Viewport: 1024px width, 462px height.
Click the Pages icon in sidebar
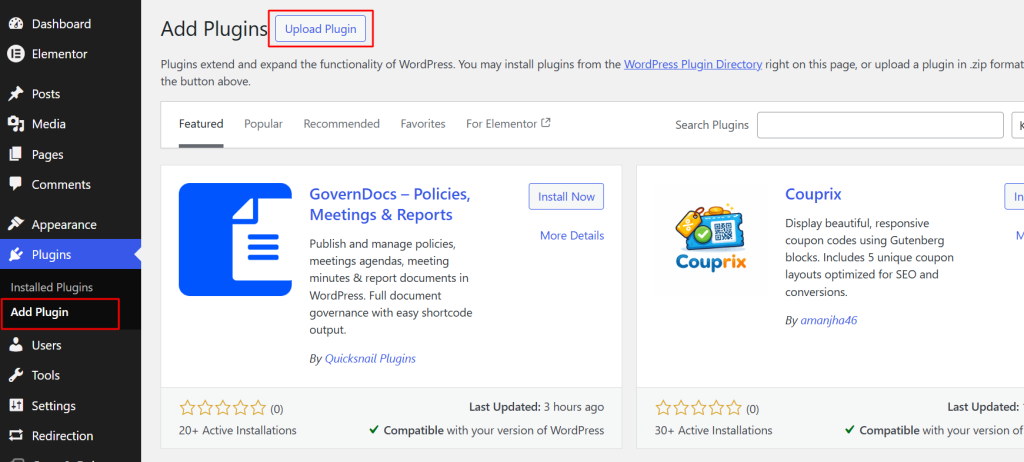(x=16, y=155)
